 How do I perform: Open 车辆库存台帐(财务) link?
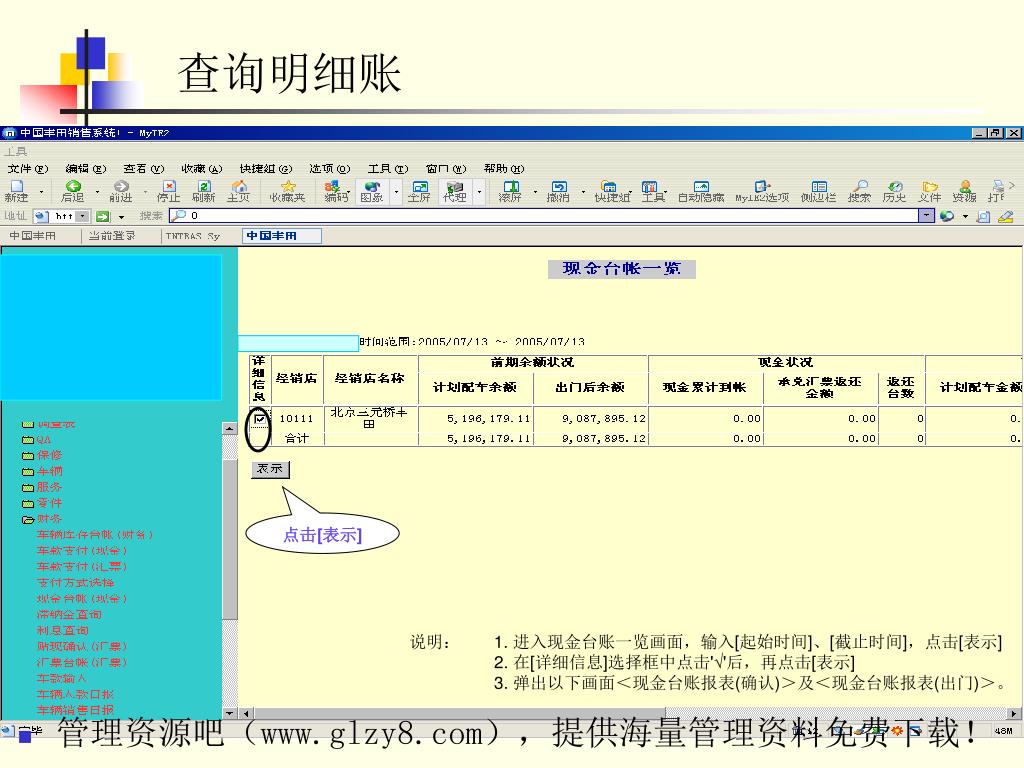[95, 535]
